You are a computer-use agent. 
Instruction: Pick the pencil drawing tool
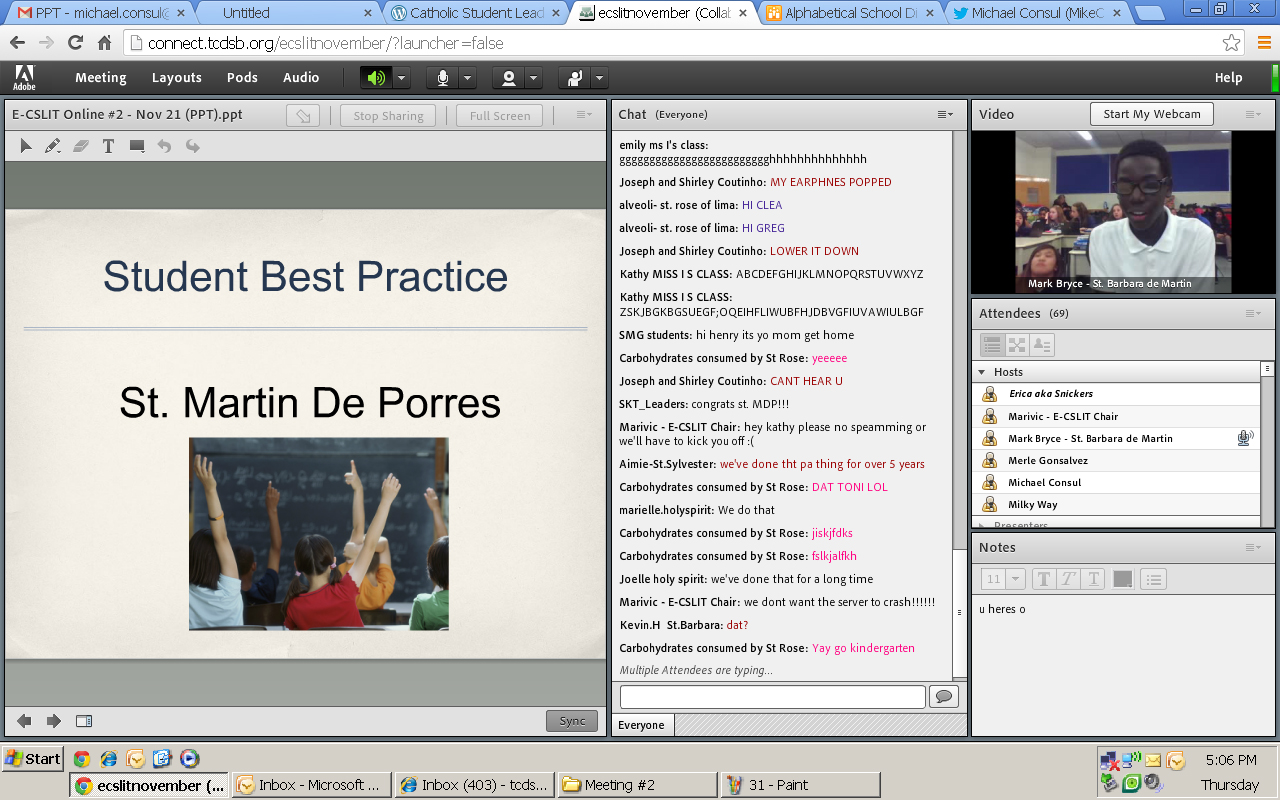tap(53, 146)
